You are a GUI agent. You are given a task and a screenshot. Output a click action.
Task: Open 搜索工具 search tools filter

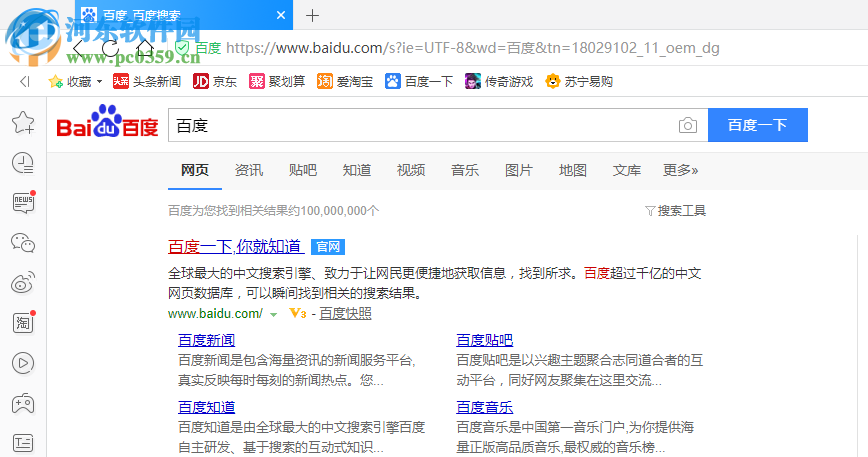click(x=675, y=211)
